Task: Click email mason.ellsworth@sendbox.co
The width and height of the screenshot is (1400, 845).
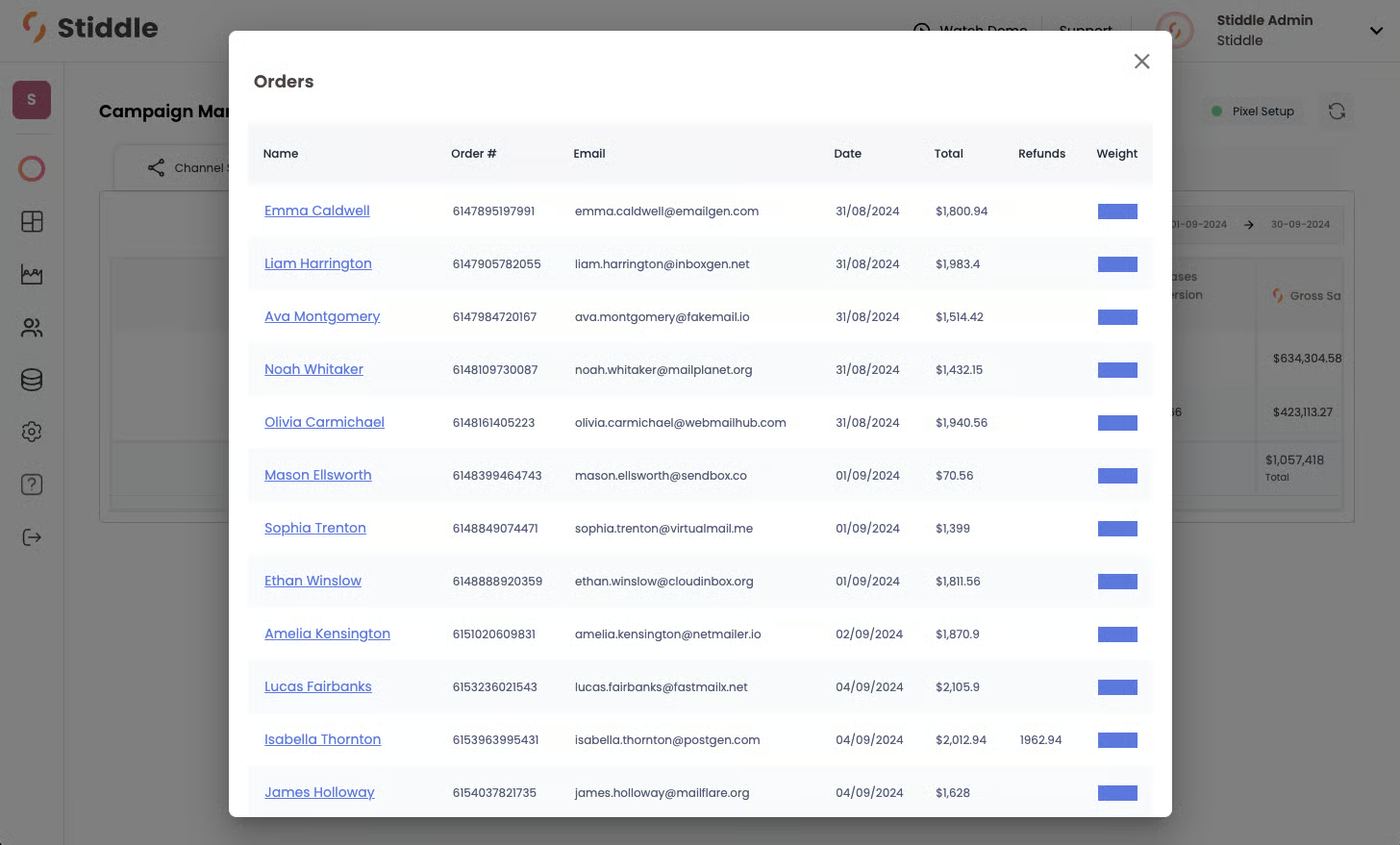Action: [x=661, y=476]
